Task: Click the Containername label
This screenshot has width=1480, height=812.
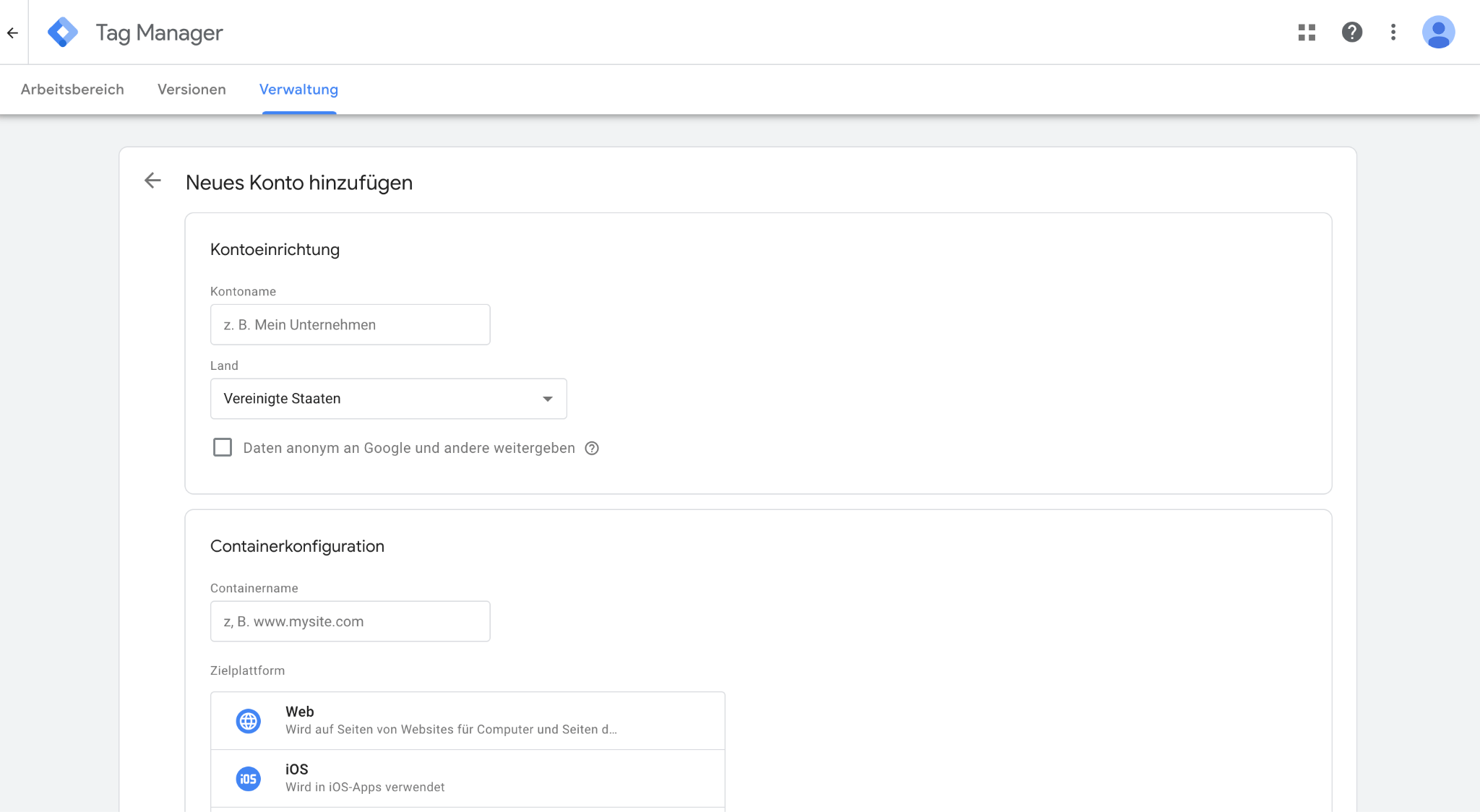Action: 254,588
